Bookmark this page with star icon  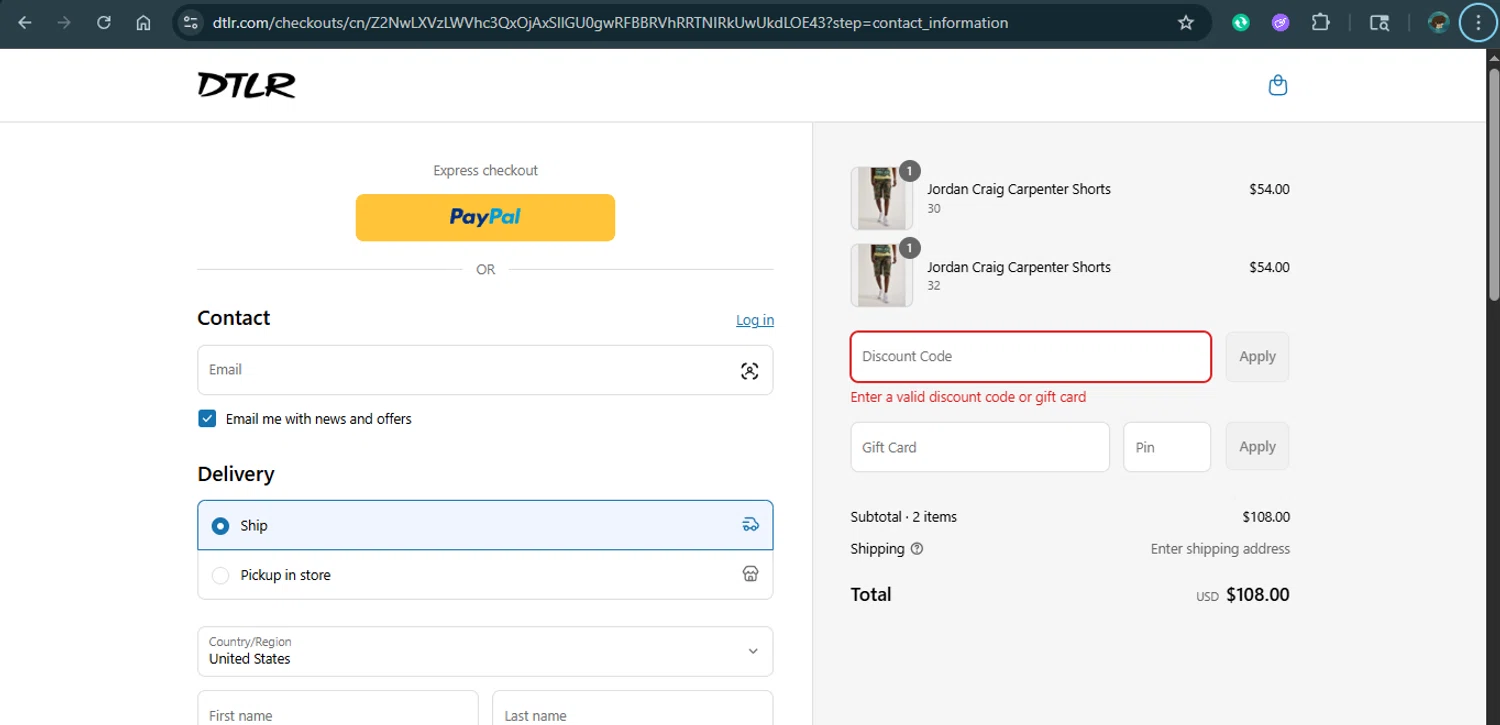[1186, 22]
